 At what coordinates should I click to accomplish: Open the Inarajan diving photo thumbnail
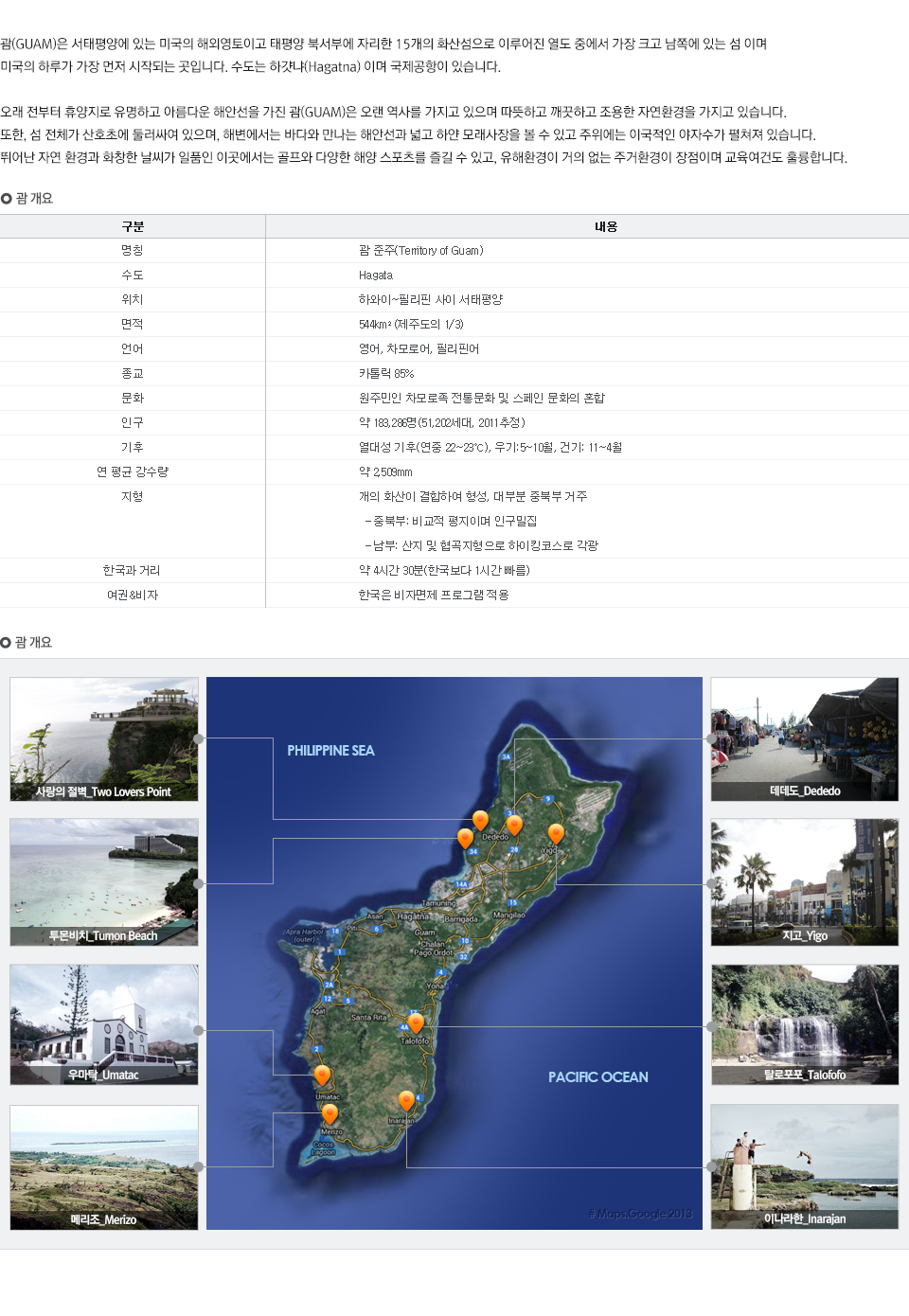pyautogui.click(x=804, y=1166)
